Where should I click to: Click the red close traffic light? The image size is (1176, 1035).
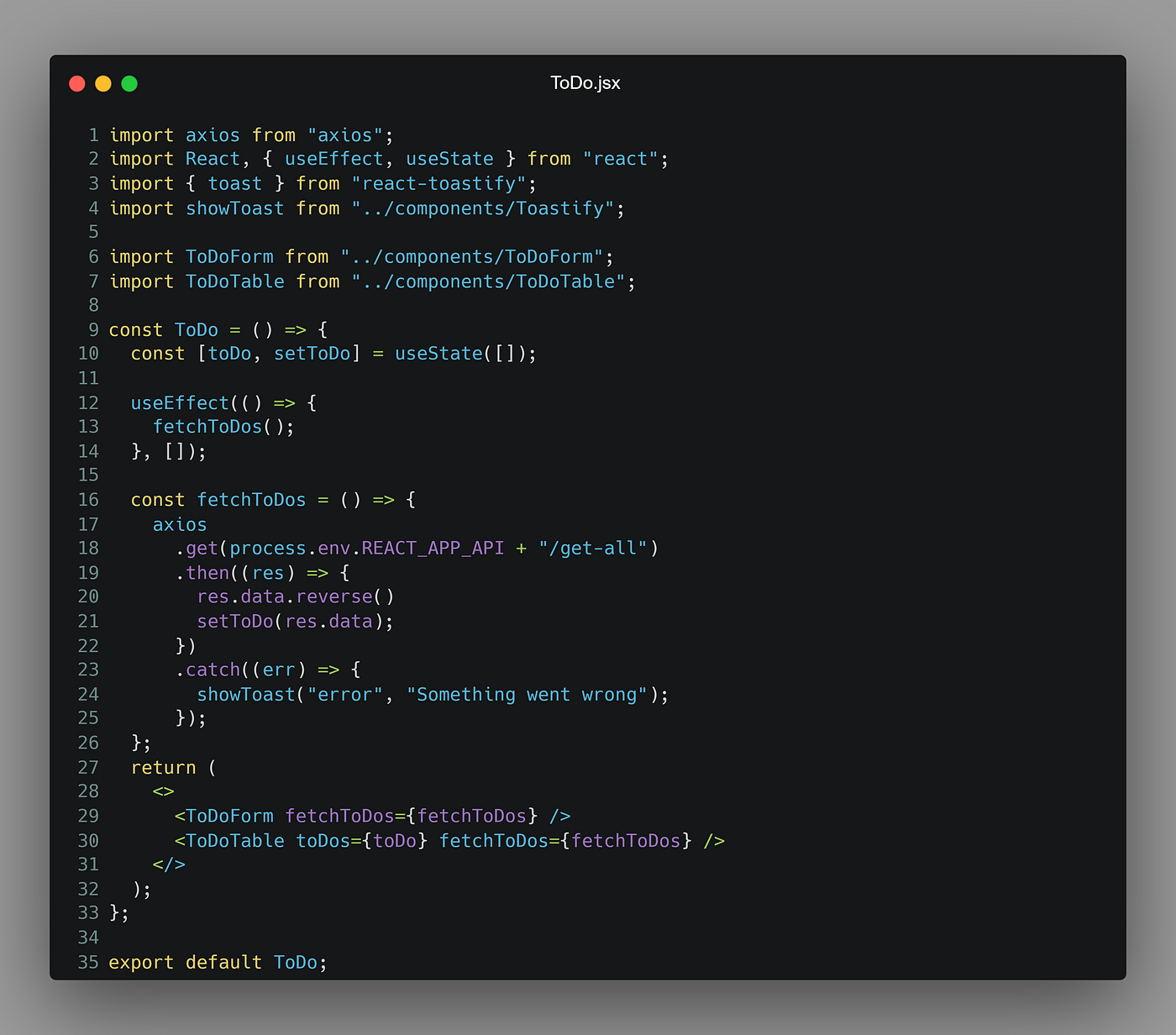point(76,83)
